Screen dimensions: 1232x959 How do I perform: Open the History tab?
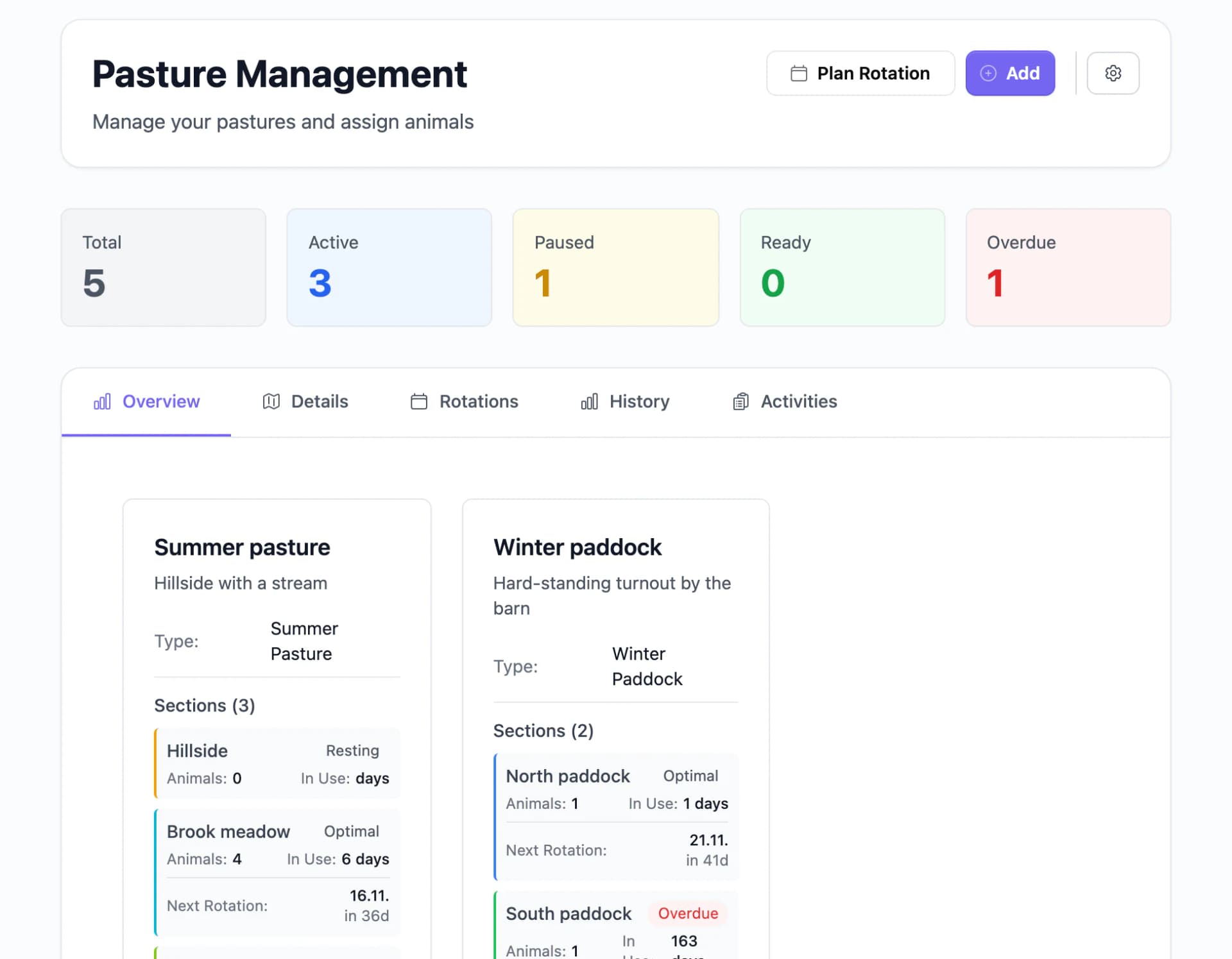[625, 402]
